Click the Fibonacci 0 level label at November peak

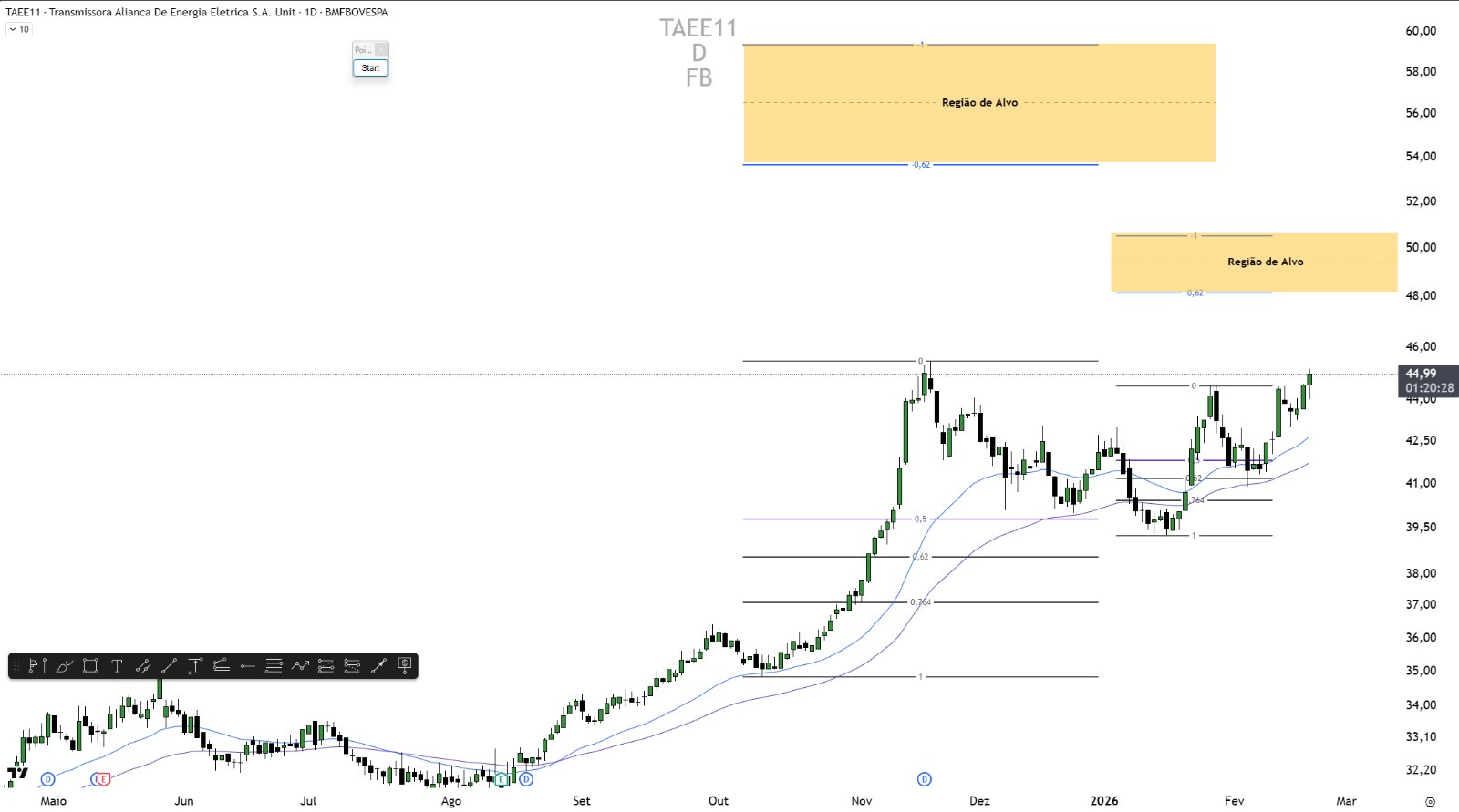[x=920, y=361]
